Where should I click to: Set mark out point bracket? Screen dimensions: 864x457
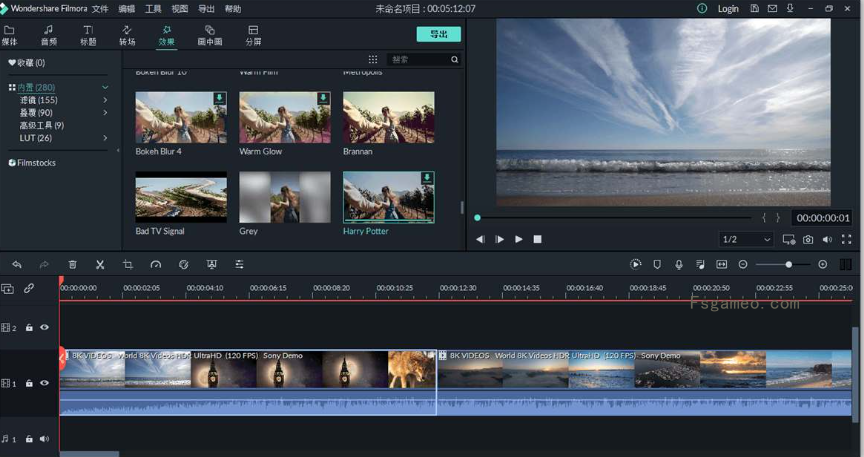pyautogui.click(x=778, y=218)
